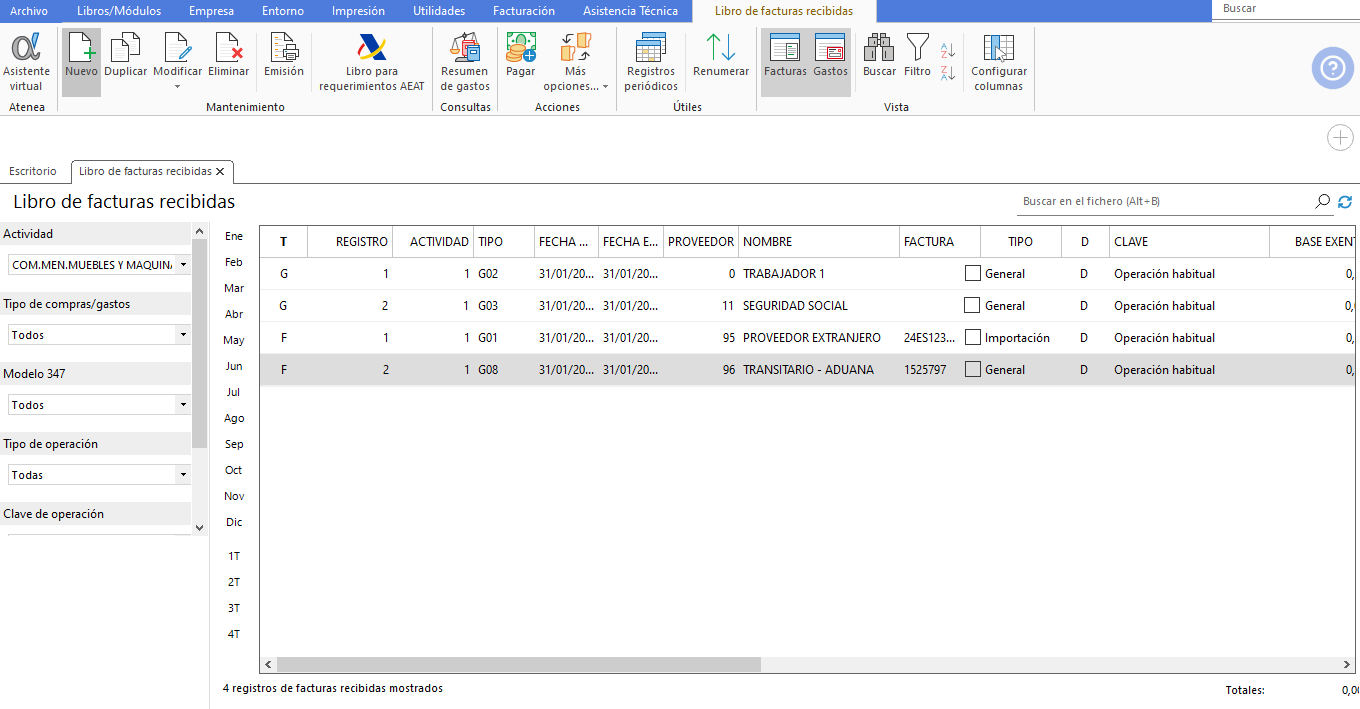Screen dimensions: 1360x709
Task: Filter by fourth quarter 4T
Action: click(234, 634)
